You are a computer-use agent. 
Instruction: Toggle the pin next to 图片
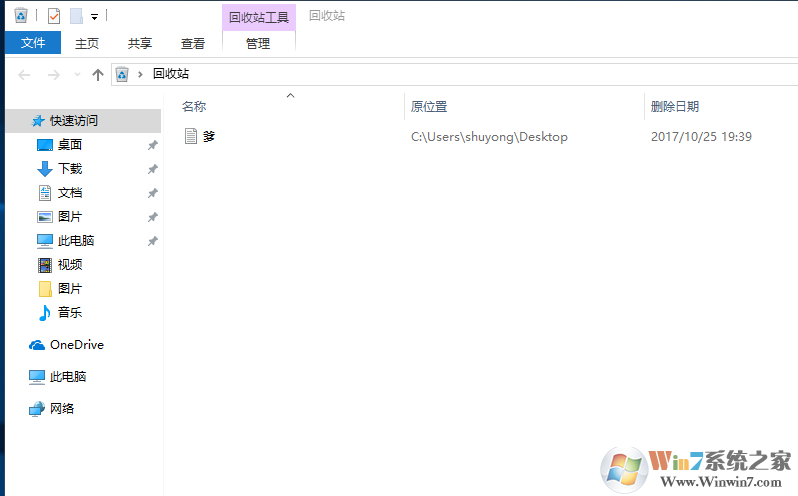[152, 217]
